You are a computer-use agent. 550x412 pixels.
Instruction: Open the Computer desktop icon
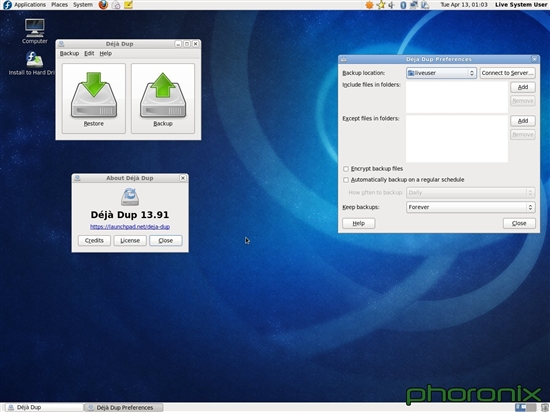[x=34, y=32]
